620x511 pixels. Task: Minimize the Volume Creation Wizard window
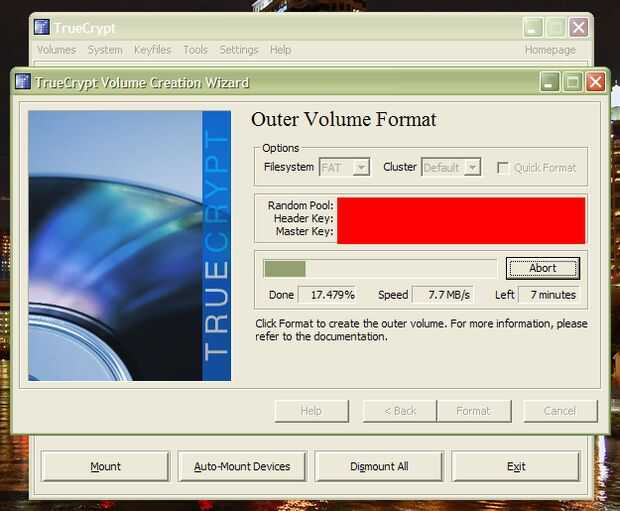point(550,82)
